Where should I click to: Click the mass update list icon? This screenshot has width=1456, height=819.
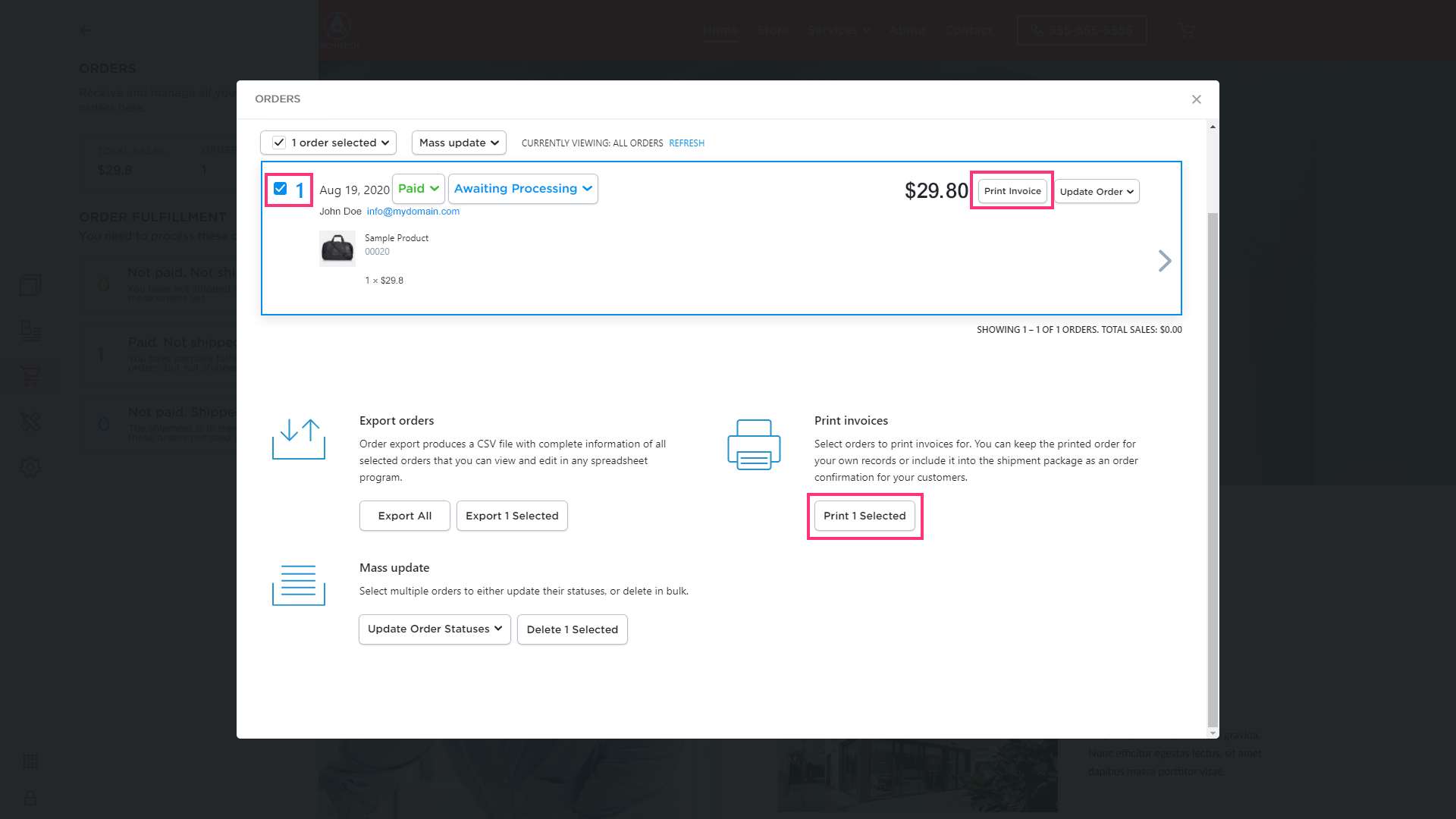click(x=299, y=585)
